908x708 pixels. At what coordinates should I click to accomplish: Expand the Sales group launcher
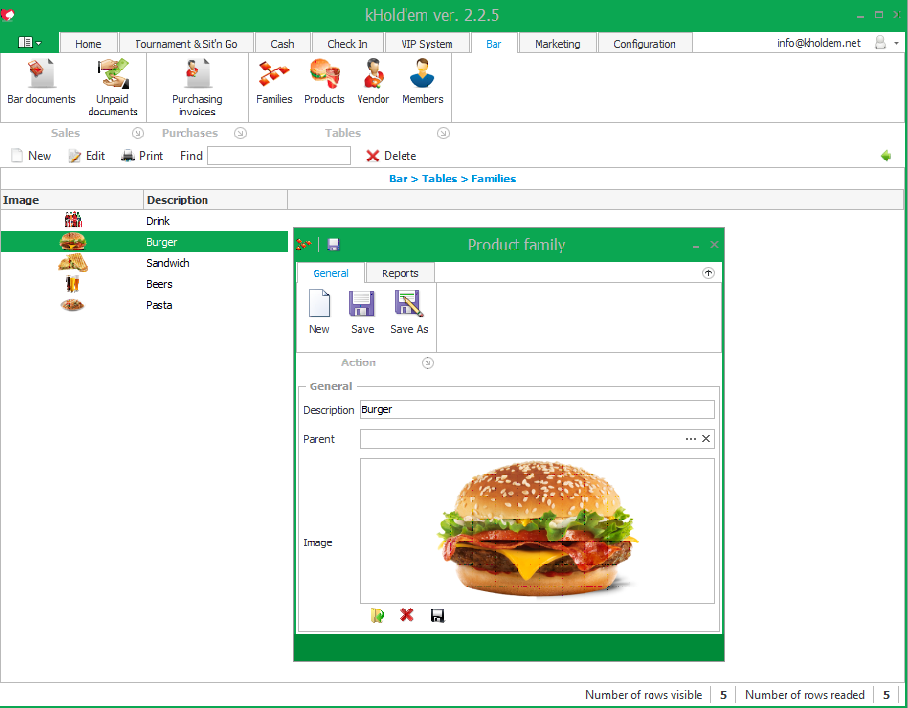click(137, 133)
